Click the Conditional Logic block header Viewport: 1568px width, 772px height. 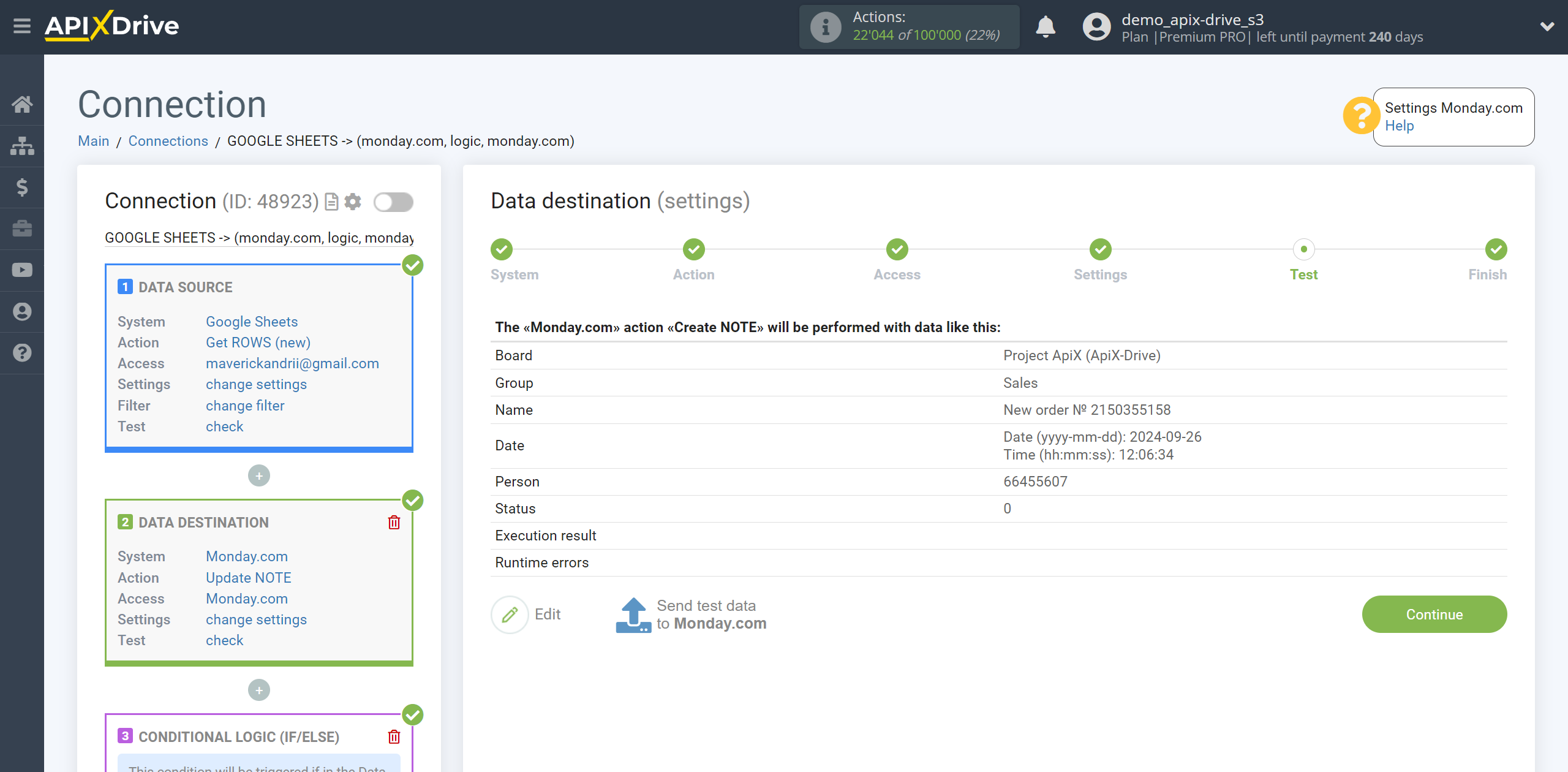[238, 736]
